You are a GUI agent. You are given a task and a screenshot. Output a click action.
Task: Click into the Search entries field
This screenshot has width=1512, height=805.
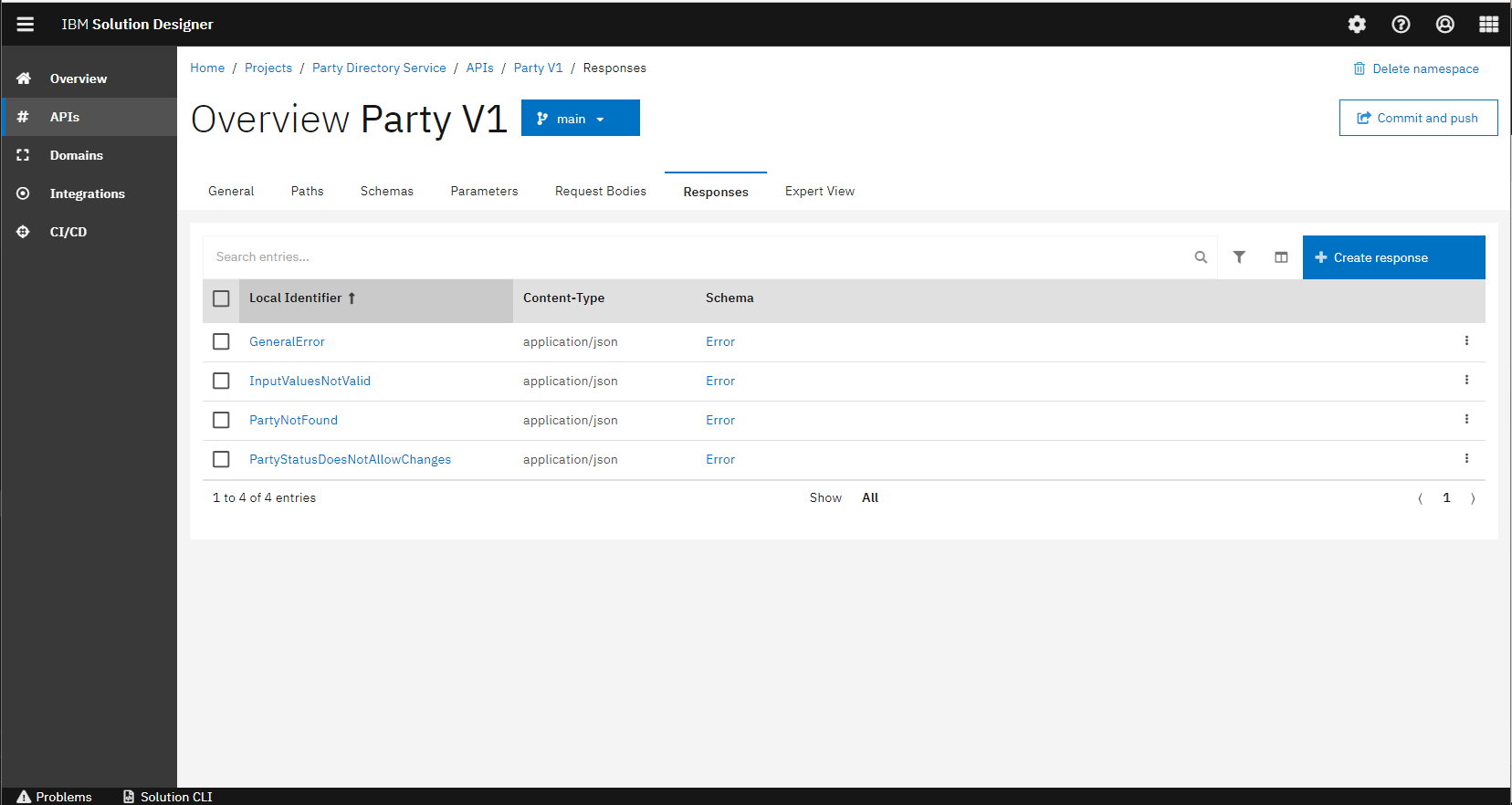tap(694, 257)
